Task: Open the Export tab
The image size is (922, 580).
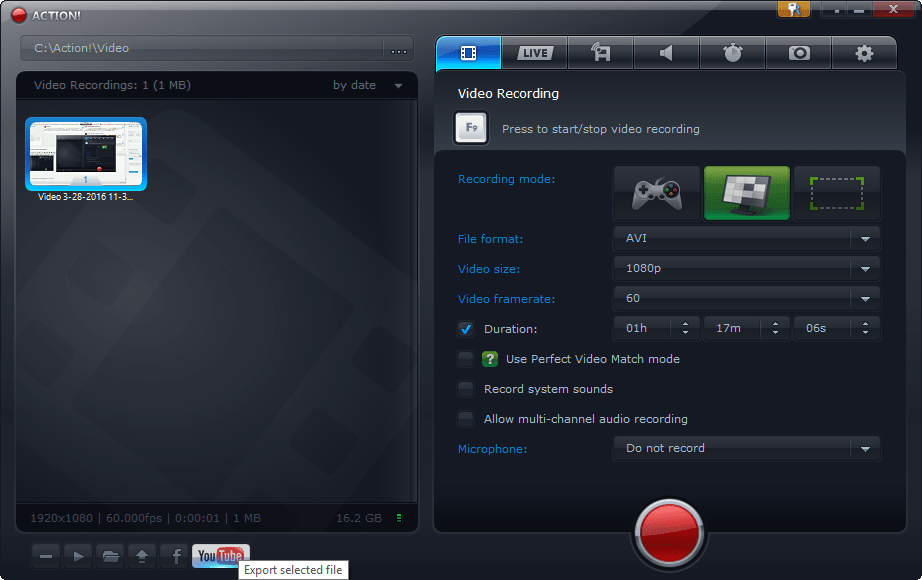Action: tap(600, 53)
